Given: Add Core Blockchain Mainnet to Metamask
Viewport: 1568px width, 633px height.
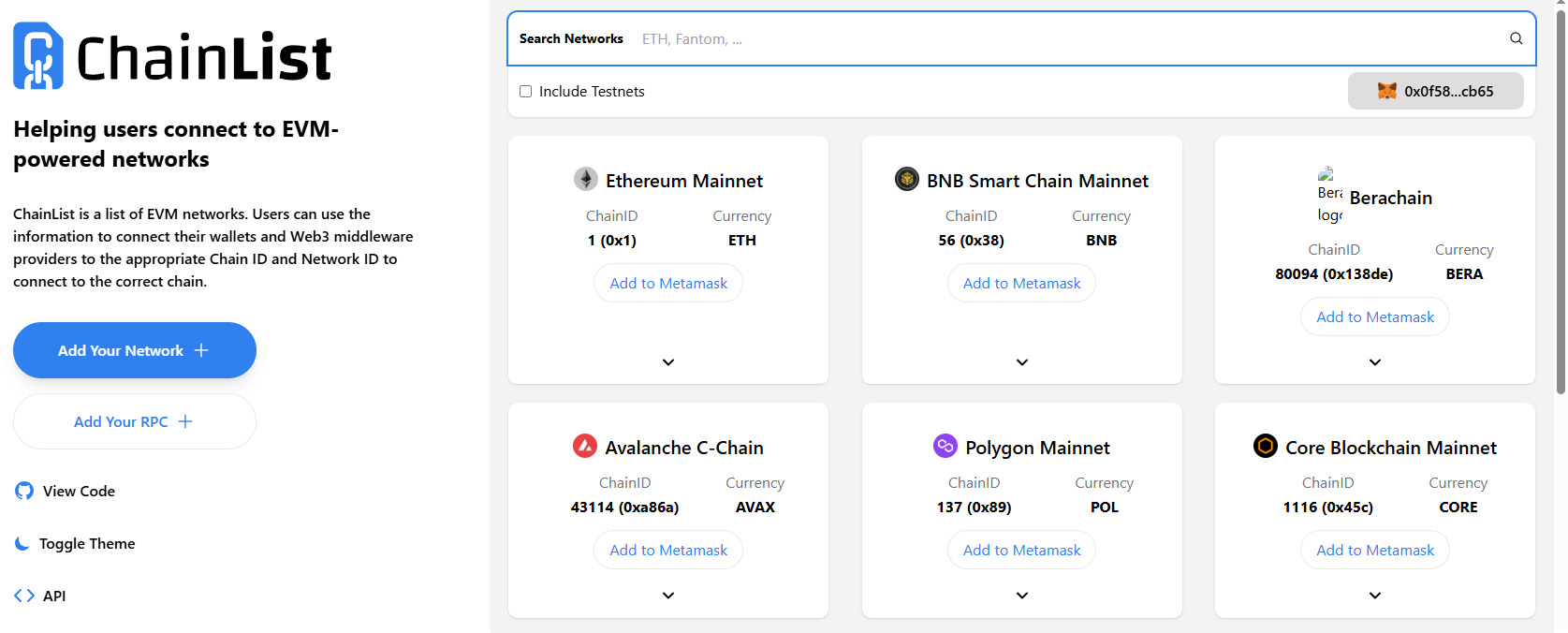Looking at the screenshot, I should click(1375, 550).
